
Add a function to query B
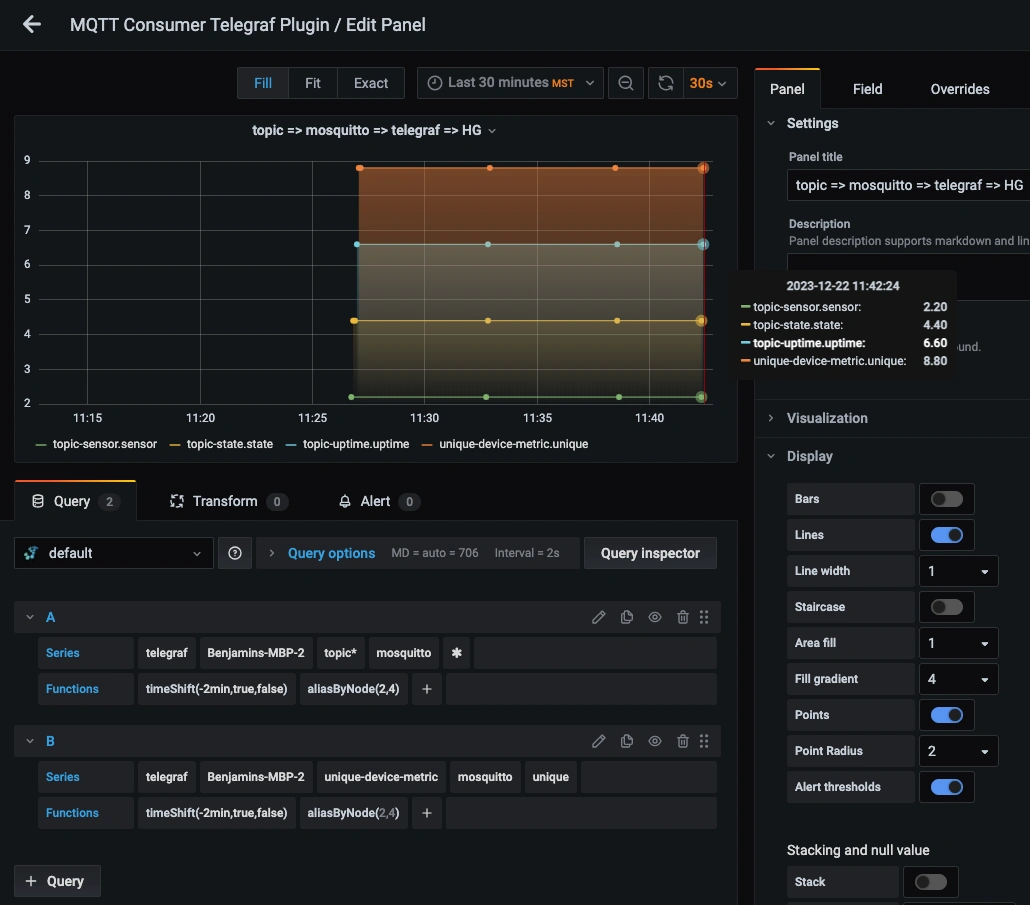click(x=427, y=813)
